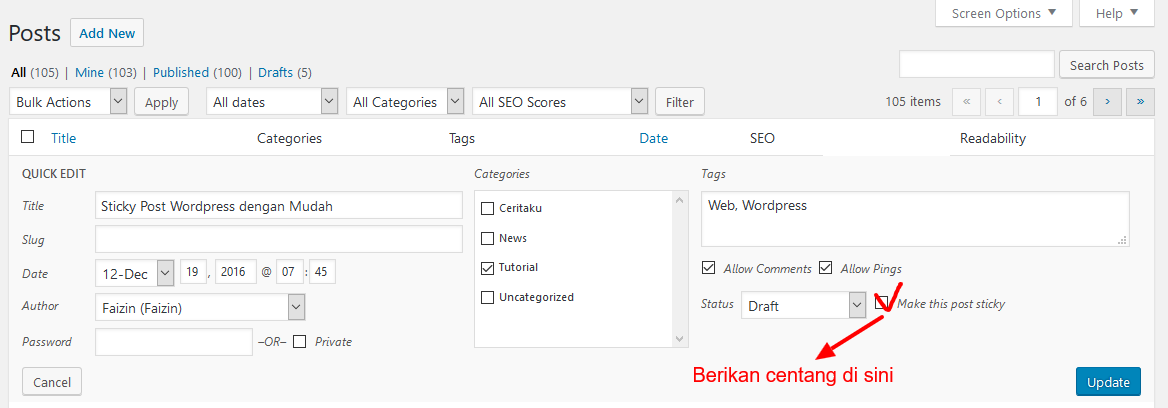Sort posts by Date column
The image size is (1168, 408).
(x=653, y=138)
